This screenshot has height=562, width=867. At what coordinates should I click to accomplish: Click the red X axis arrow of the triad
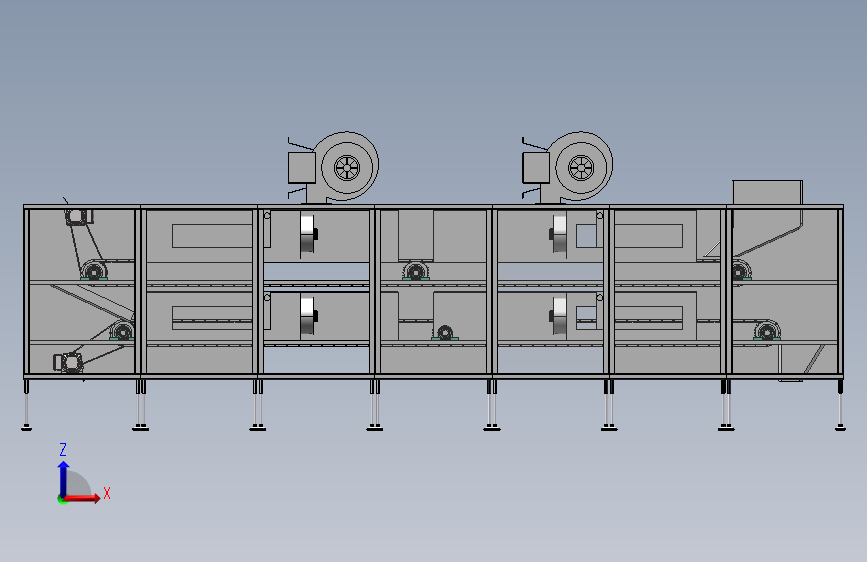(82, 498)
